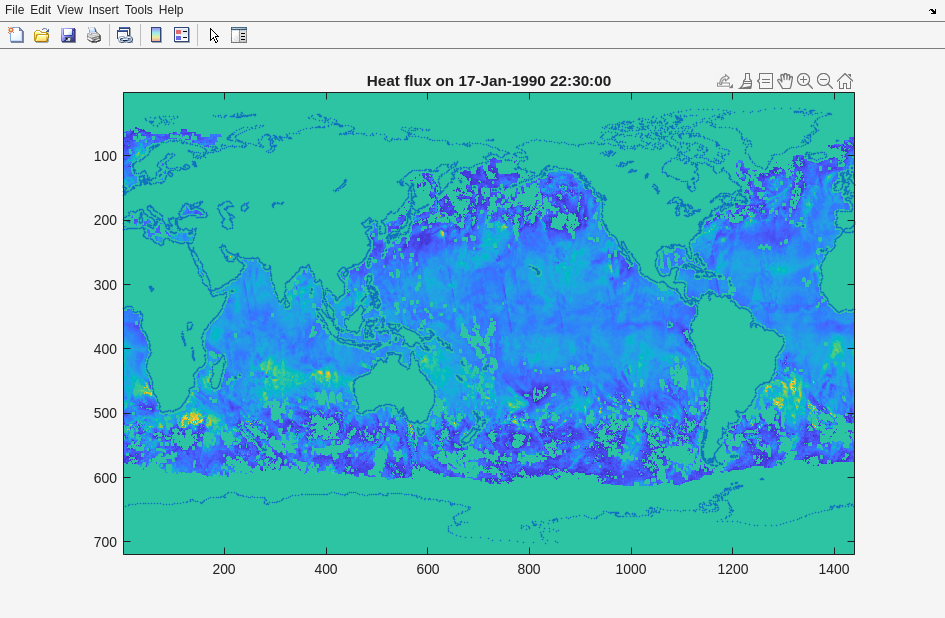Screen dimensions: 945x618
Task: Print the figure using the printer icon
Action: point(94,35)
